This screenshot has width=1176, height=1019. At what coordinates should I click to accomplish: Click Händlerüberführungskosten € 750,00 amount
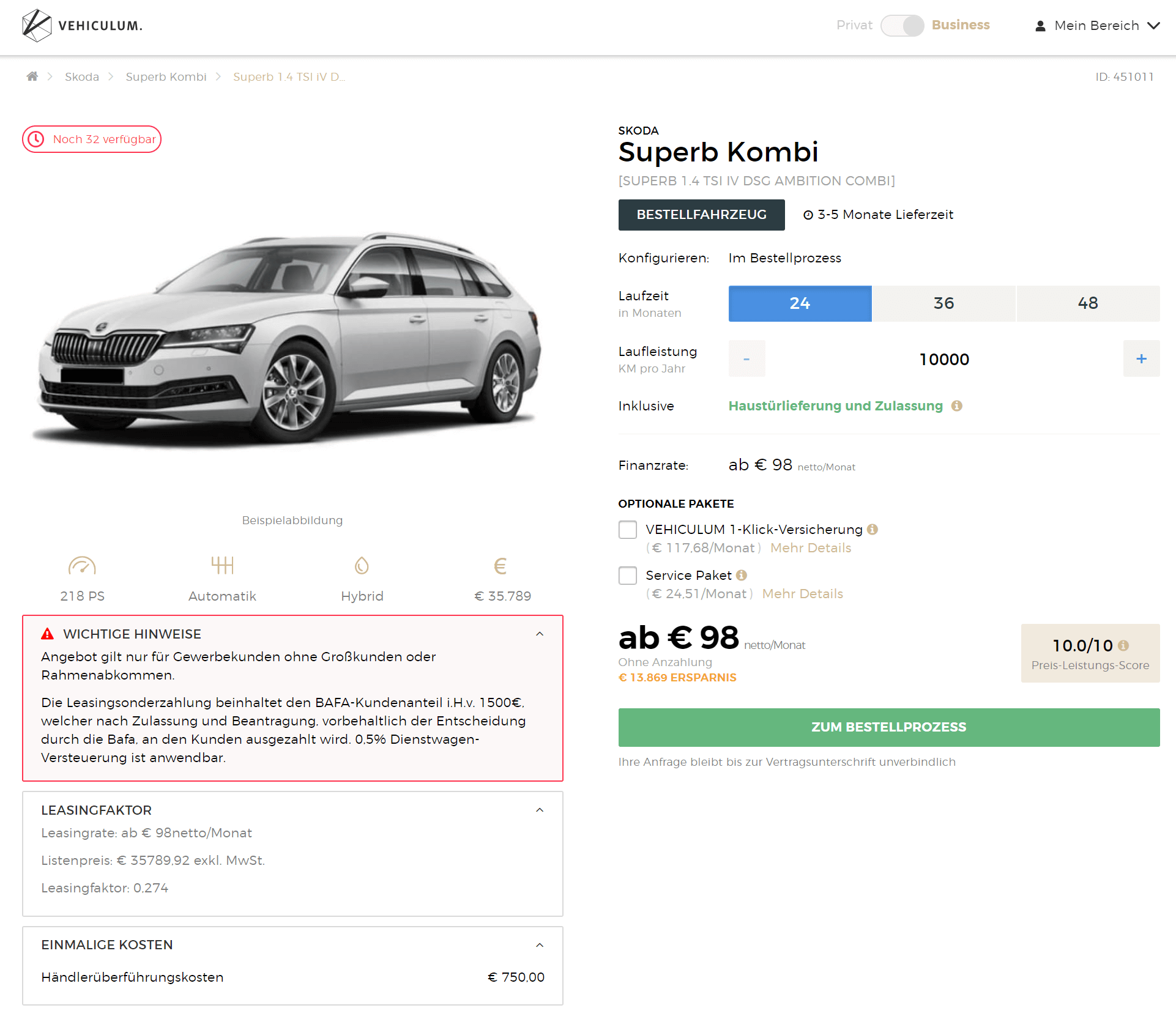516,977
